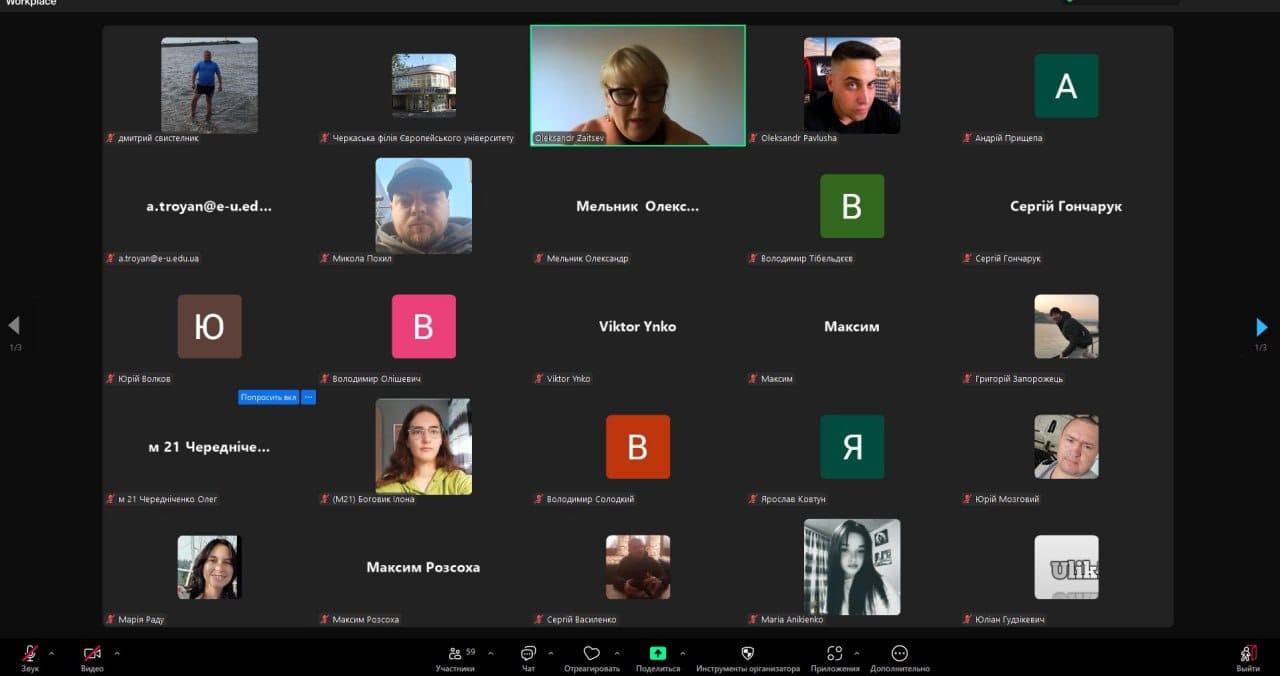The width and height of the screenshot is (1280, 676).
Task: Open the three-dots menu beside Попросить вкл
Action: 308,397
